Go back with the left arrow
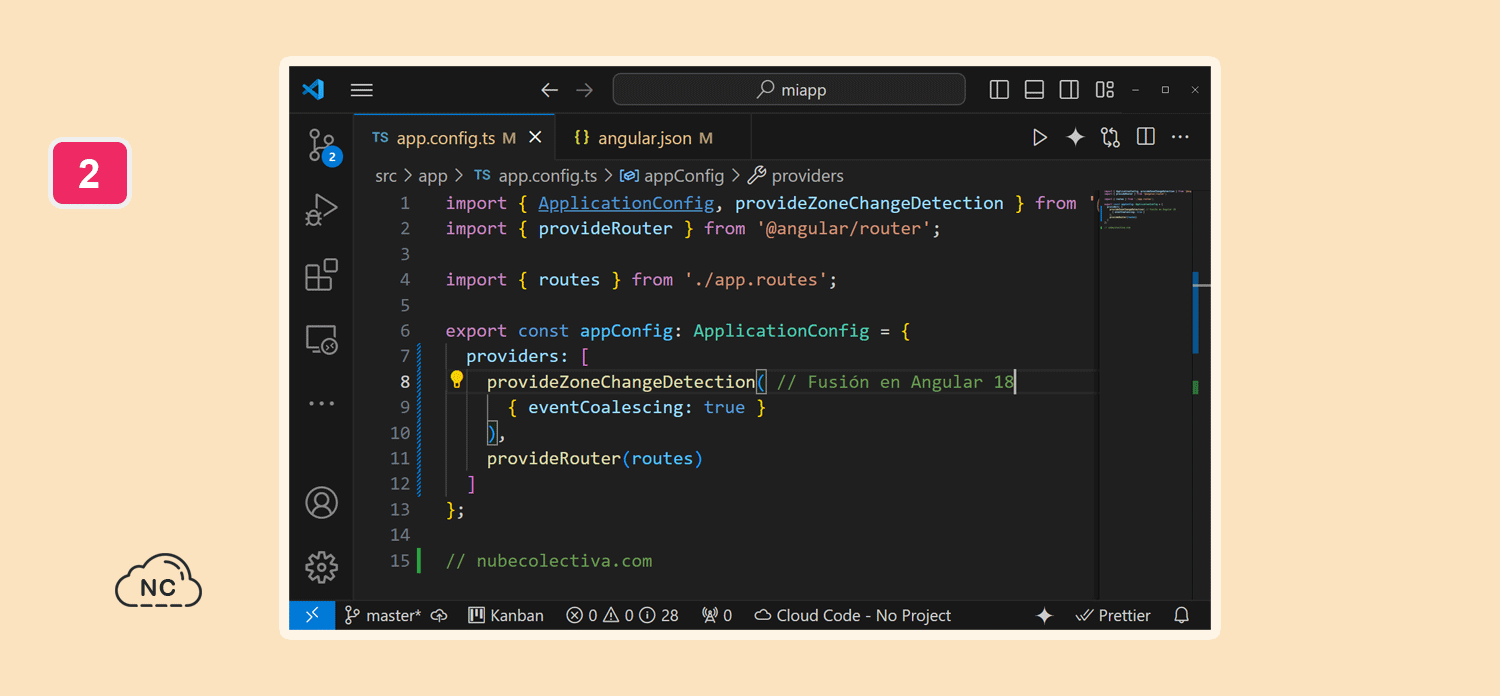The width and height of the screenshot is (1500, 696). pos(549,90)
